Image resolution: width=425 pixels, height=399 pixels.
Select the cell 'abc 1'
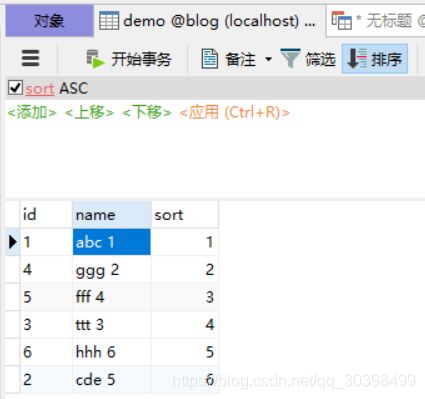[x=112, y=242]
